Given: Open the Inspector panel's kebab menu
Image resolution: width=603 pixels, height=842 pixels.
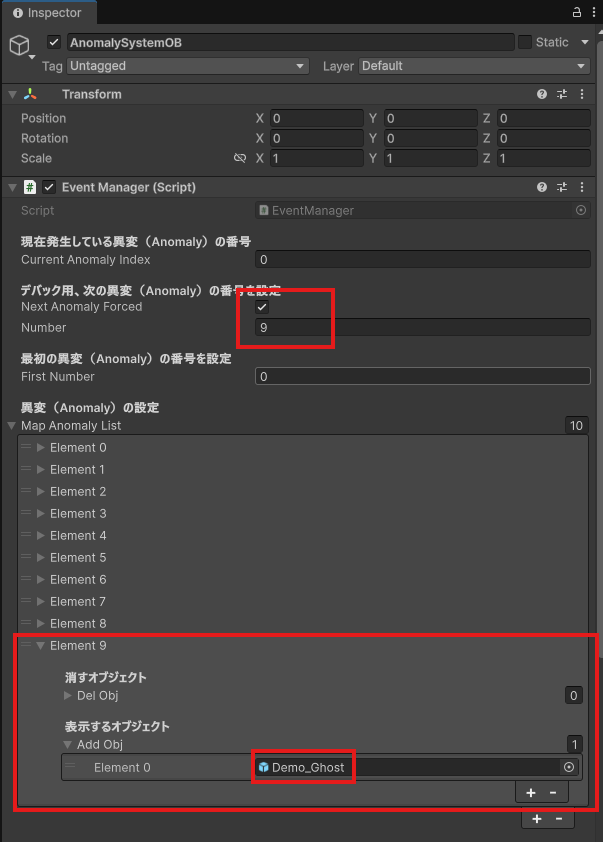Looking at the screenshot, I should pyautogui.click(x=593, y=13).
